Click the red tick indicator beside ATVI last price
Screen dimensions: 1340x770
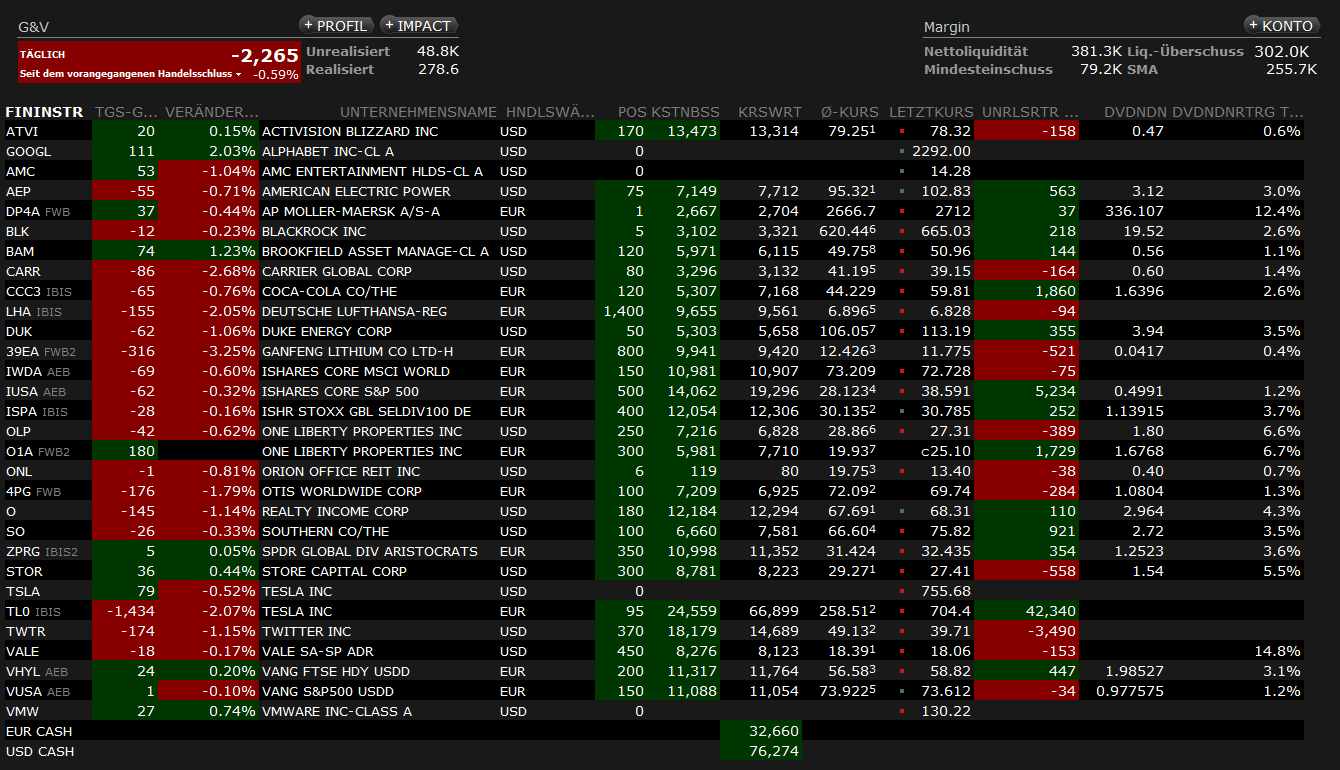click(901, 132)
